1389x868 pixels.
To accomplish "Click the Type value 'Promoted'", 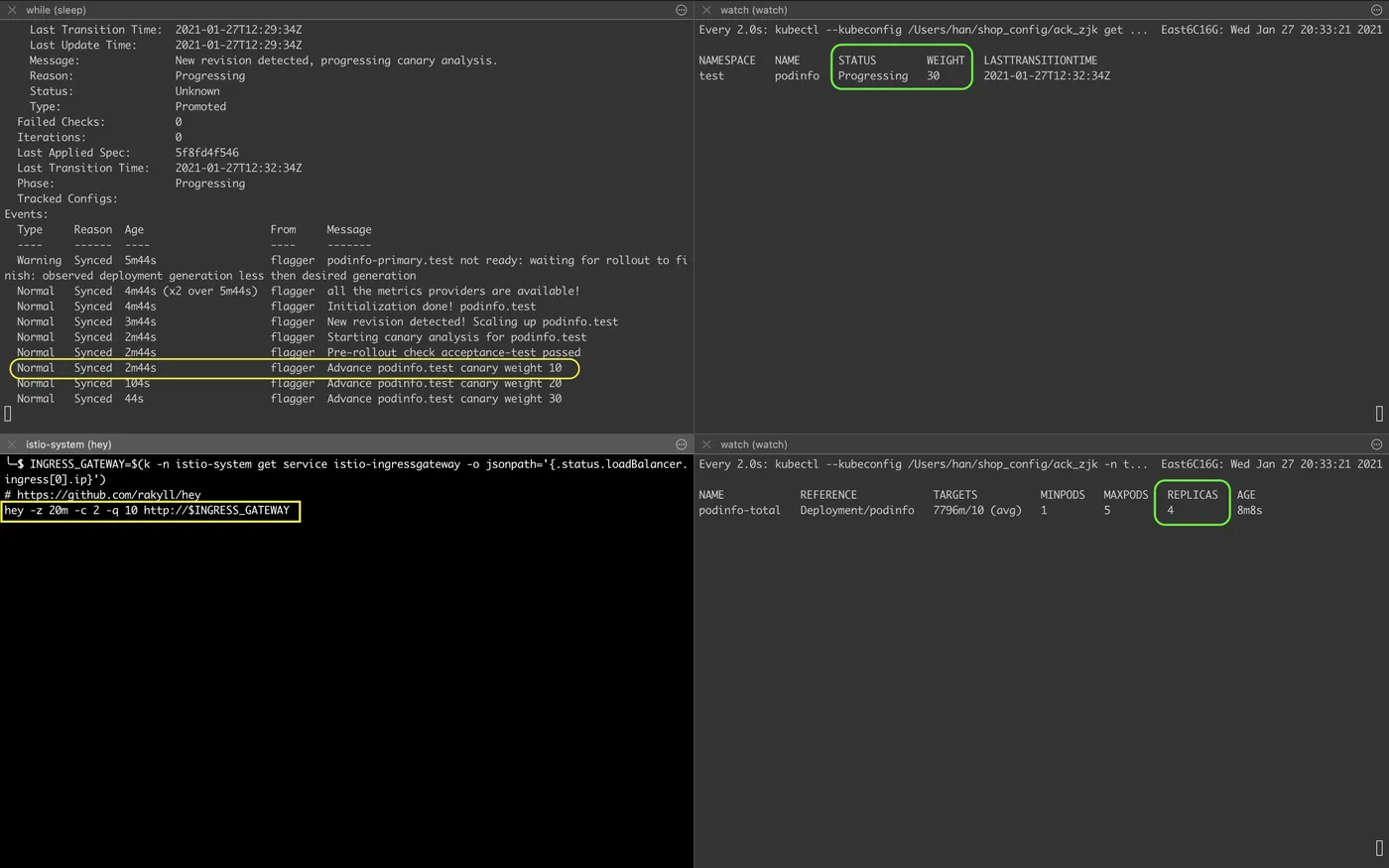I will click(x=200, y=107).
